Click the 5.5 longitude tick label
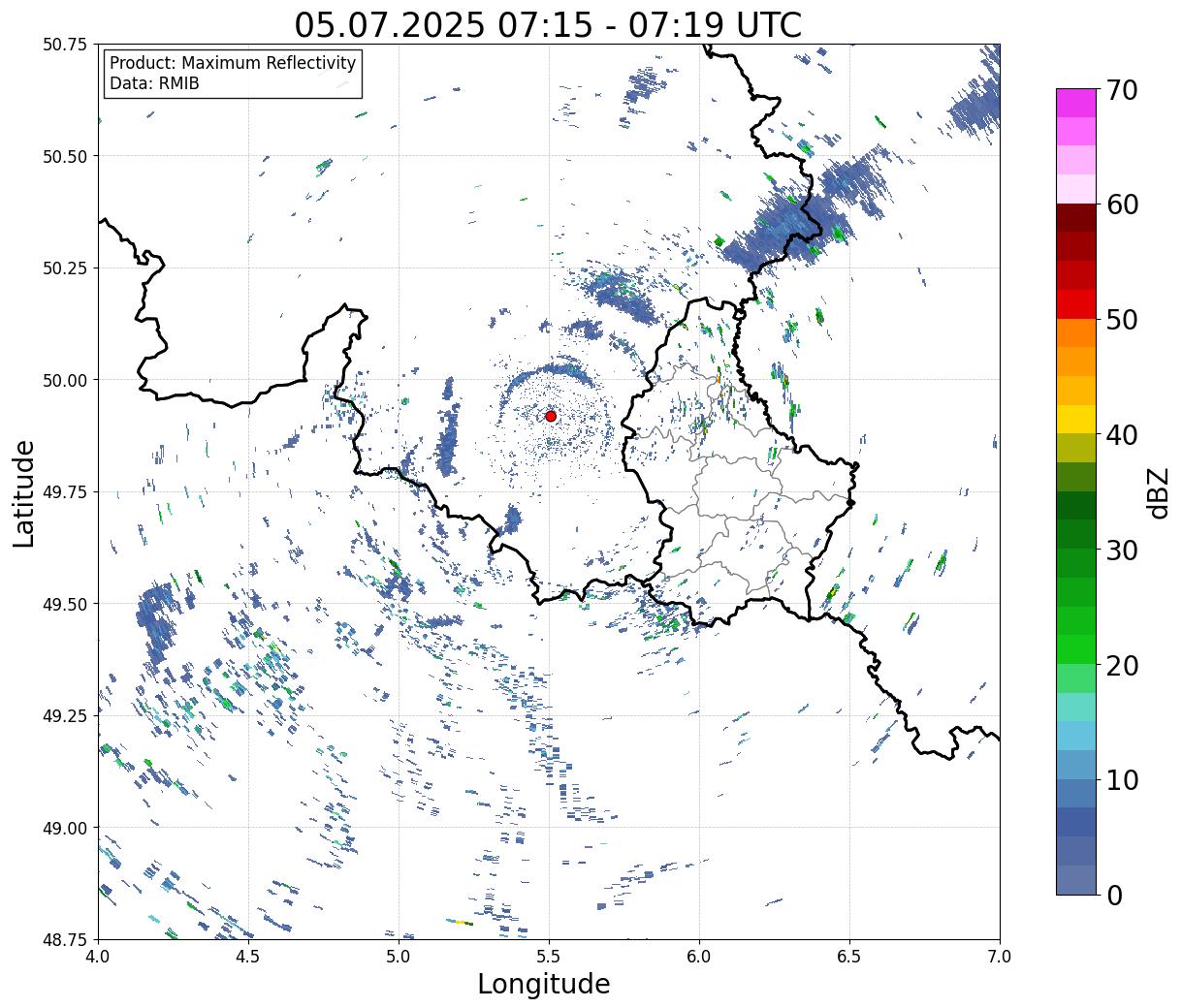 [549, 957]
